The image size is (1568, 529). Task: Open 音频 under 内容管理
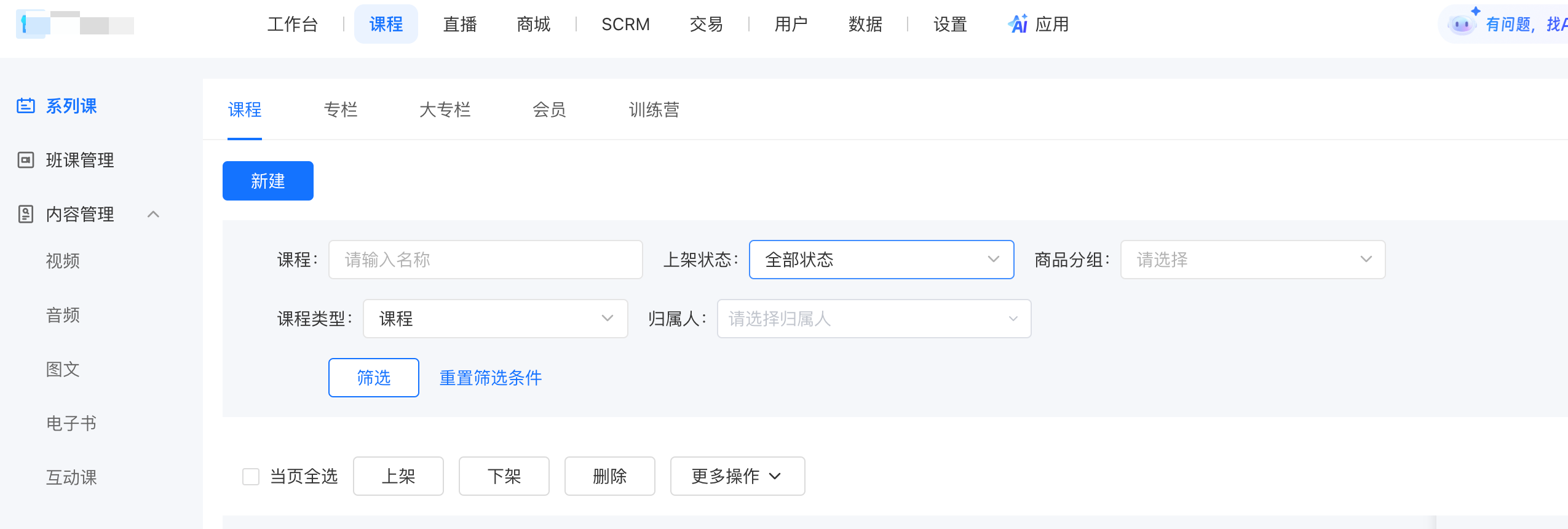63,315
